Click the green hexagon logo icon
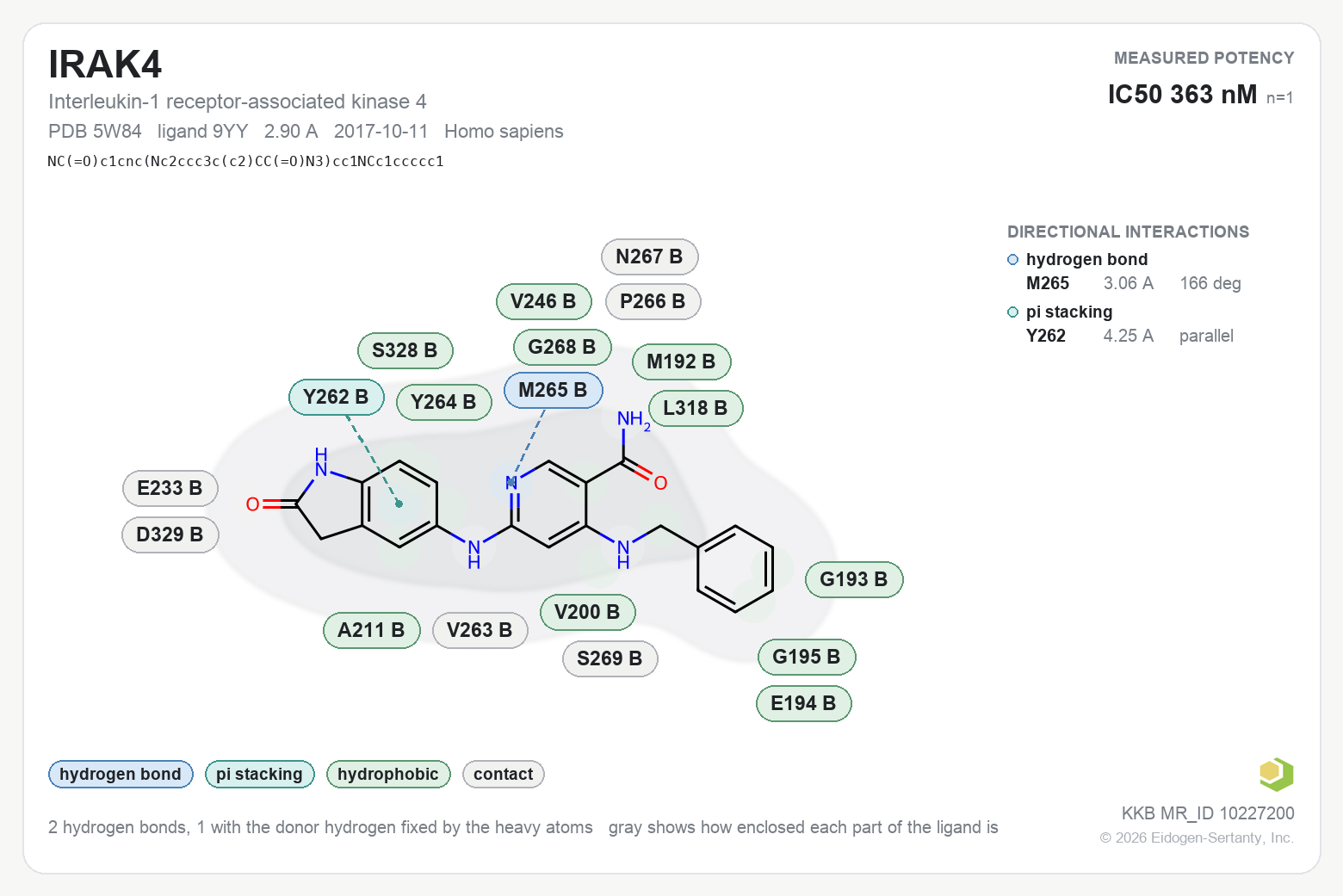 pyautogui.click(x=1276, y=774)
